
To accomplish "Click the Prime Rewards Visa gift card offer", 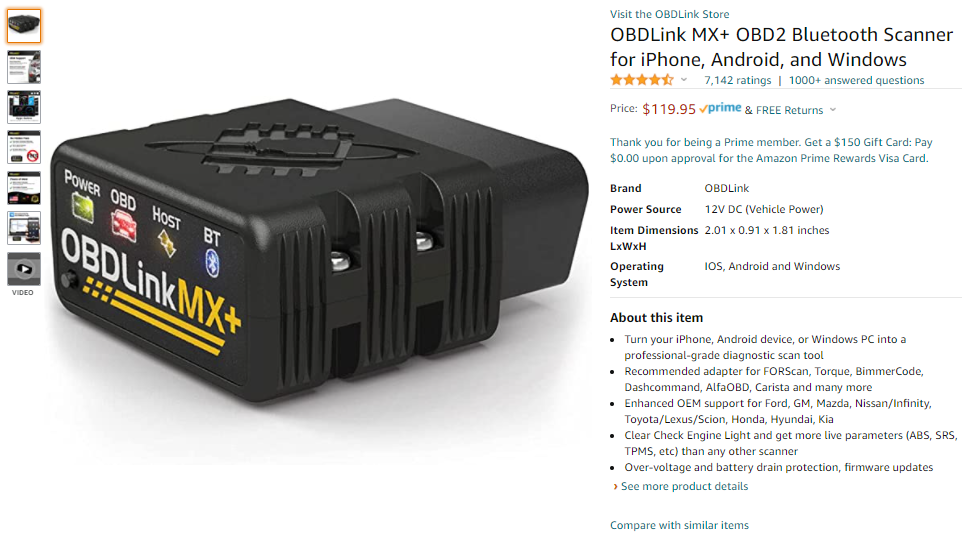I will pyautogui.click(x=771, y=150).
